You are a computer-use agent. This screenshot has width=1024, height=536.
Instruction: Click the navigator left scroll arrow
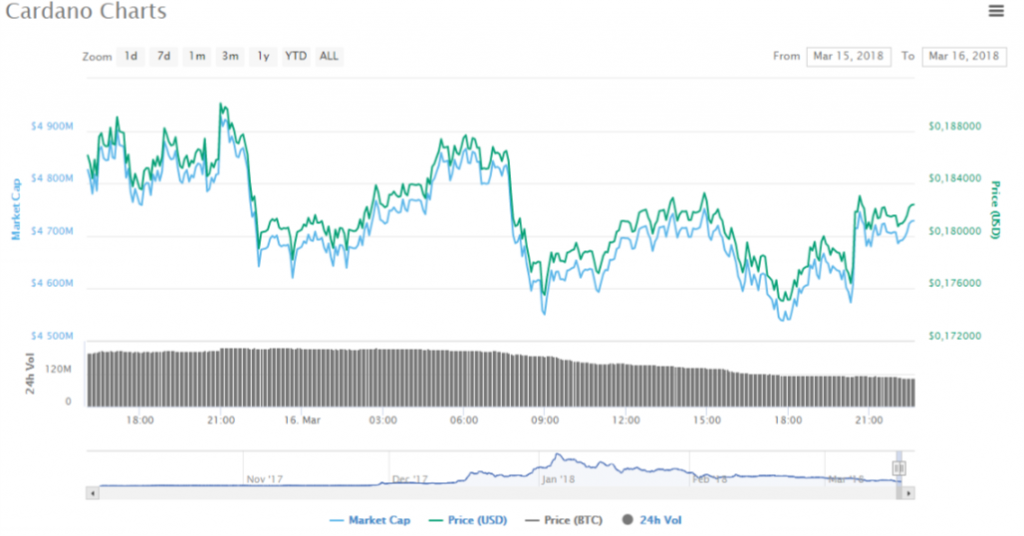92,494
